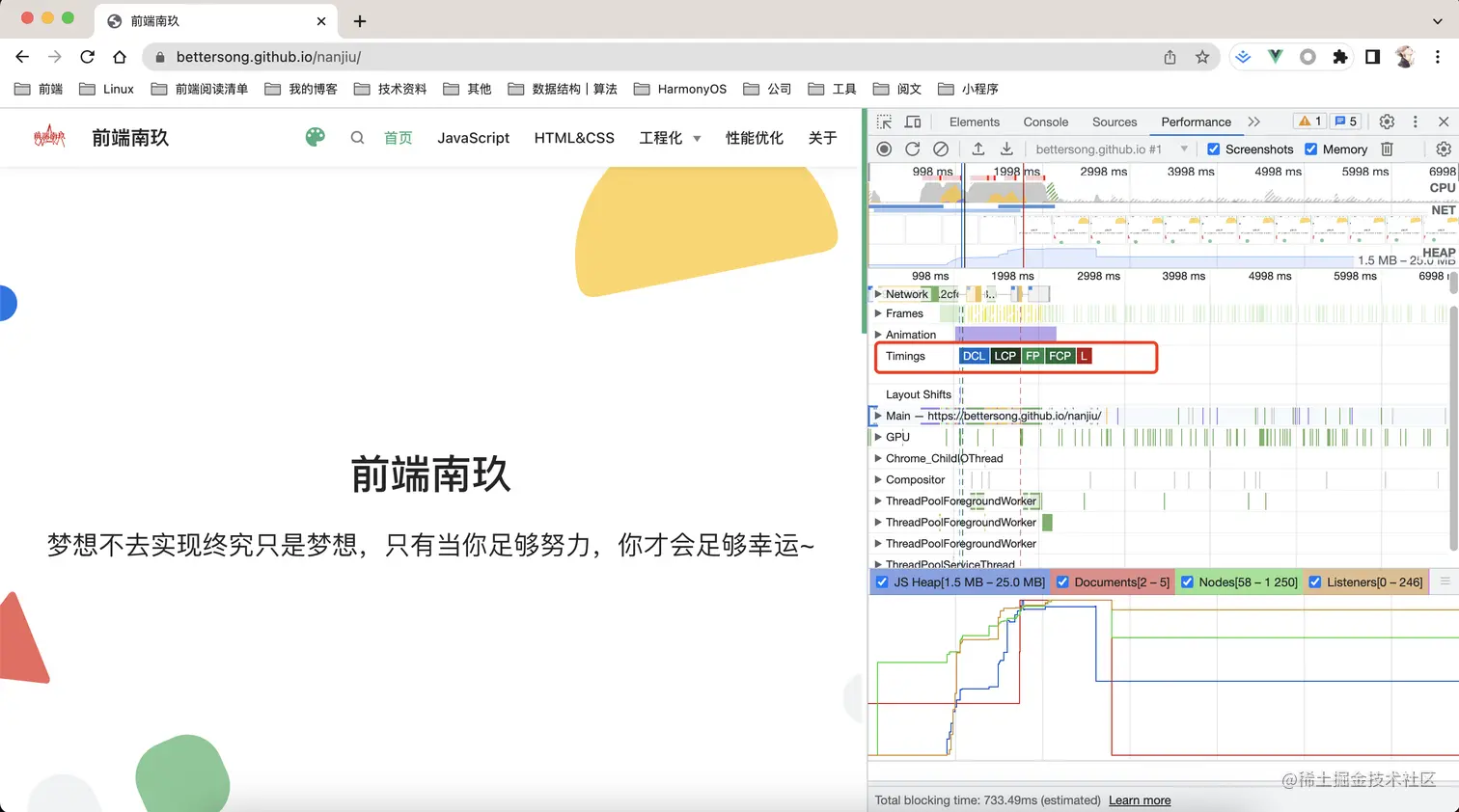Image resolution: width=1459 pixels, height=812 pixels.
Task: Go to 首页 nav link
Action: [x=398, y=138]
